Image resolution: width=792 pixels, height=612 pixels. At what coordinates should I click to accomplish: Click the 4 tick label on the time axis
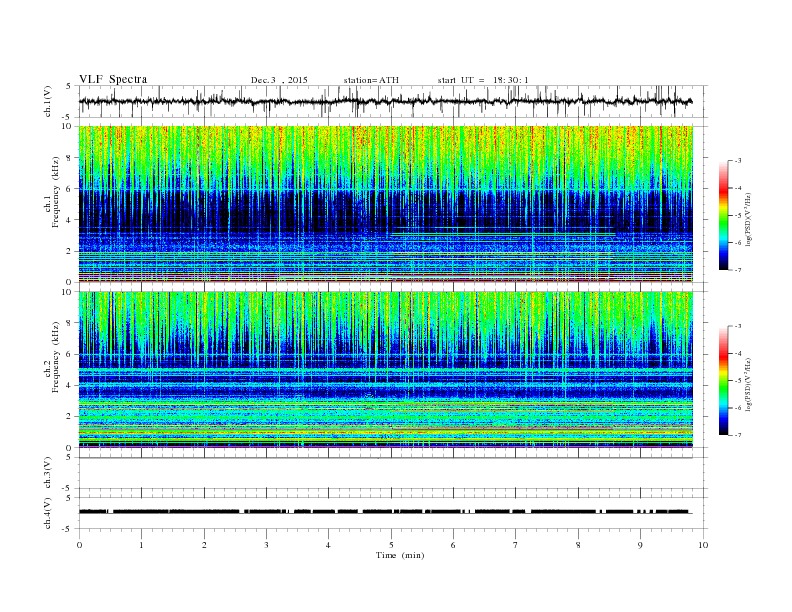328,545
